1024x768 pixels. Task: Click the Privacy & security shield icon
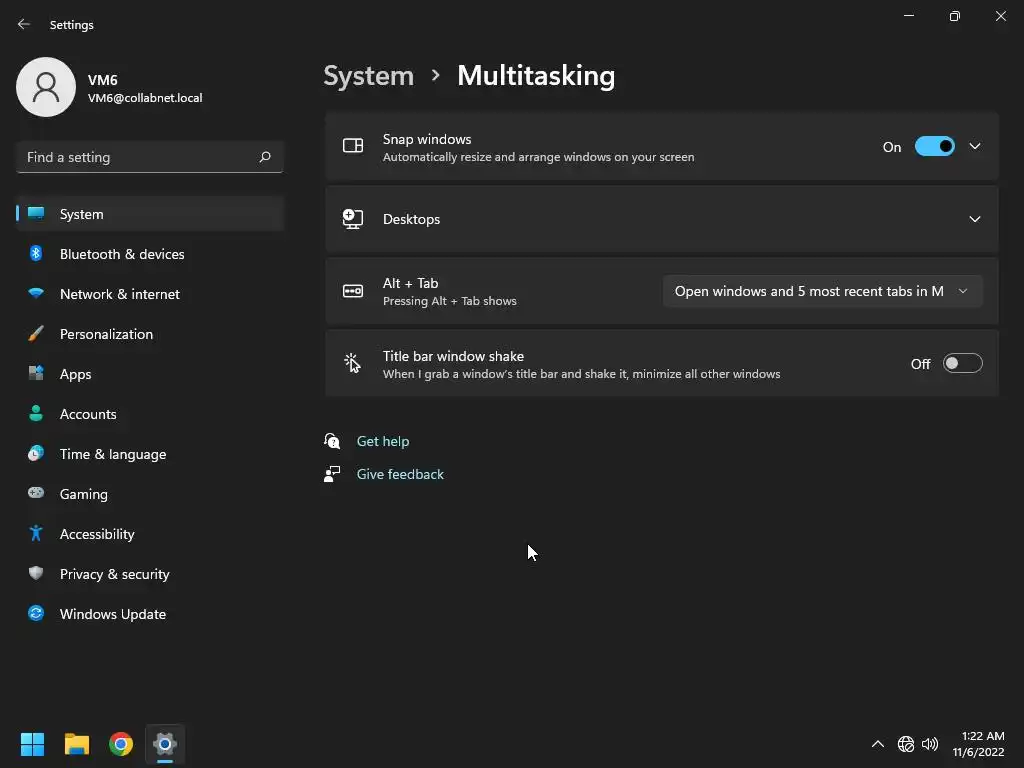pyautogui.click(x=36, y=574)
